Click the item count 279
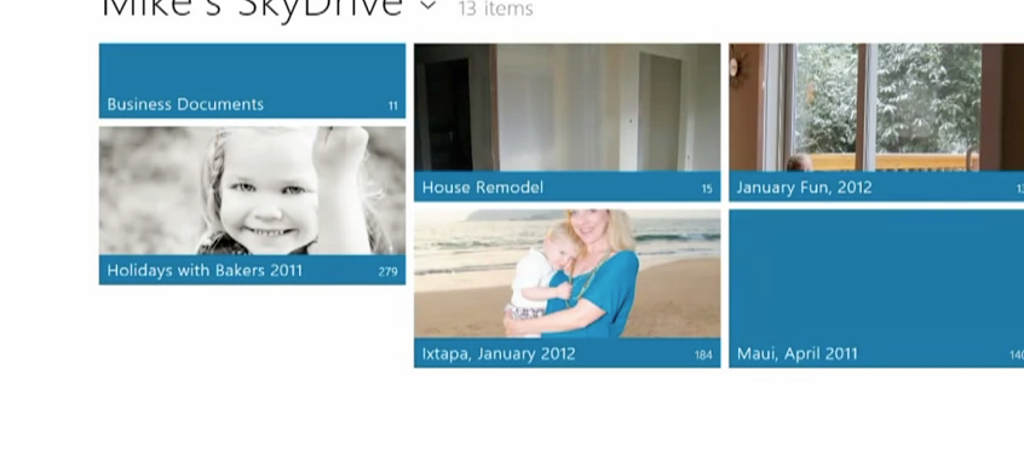Viewport: 1024px width, 450px height. click(388, 272)
